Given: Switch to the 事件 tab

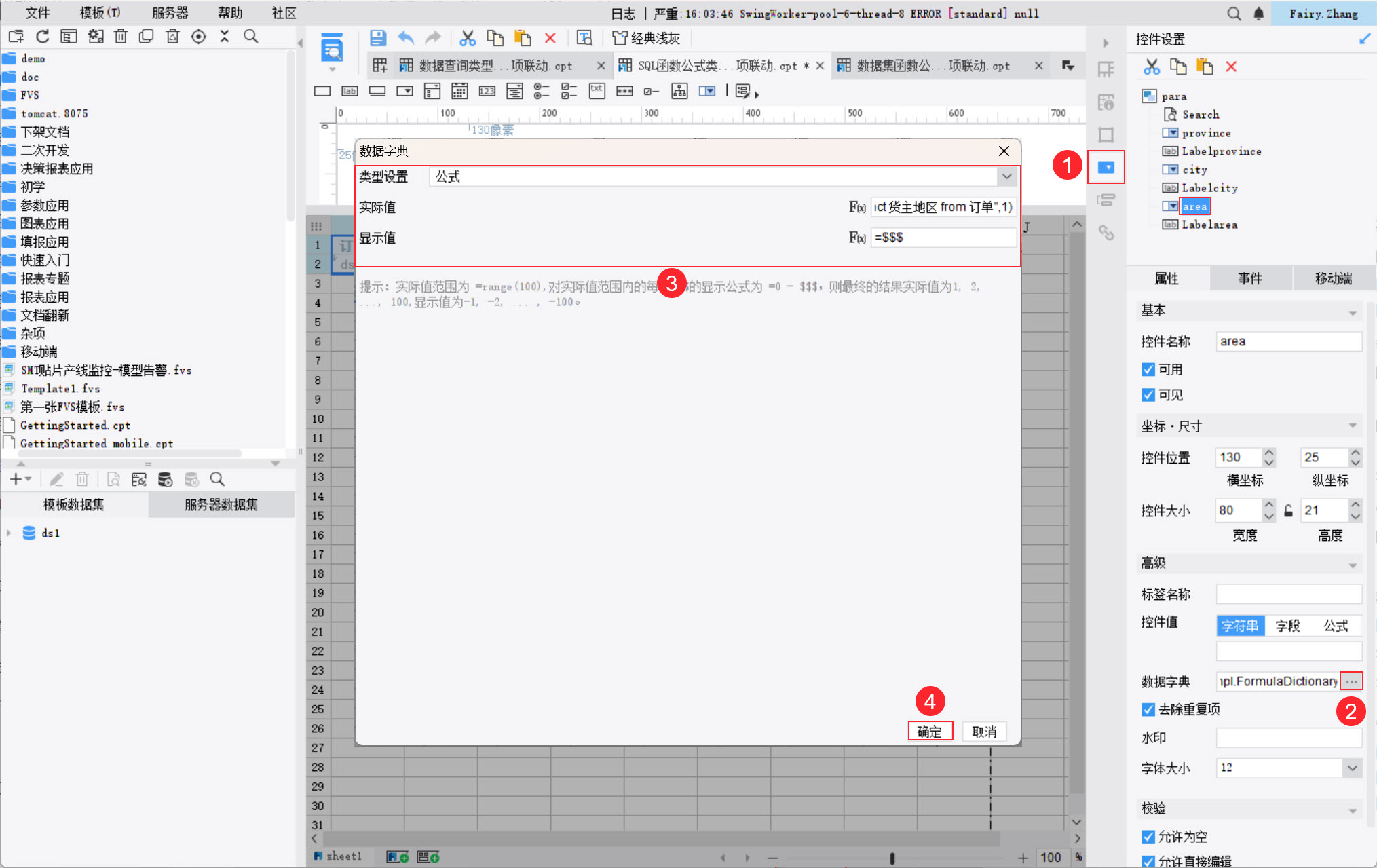Looking at the screenshot, I should click(1249, 279).
